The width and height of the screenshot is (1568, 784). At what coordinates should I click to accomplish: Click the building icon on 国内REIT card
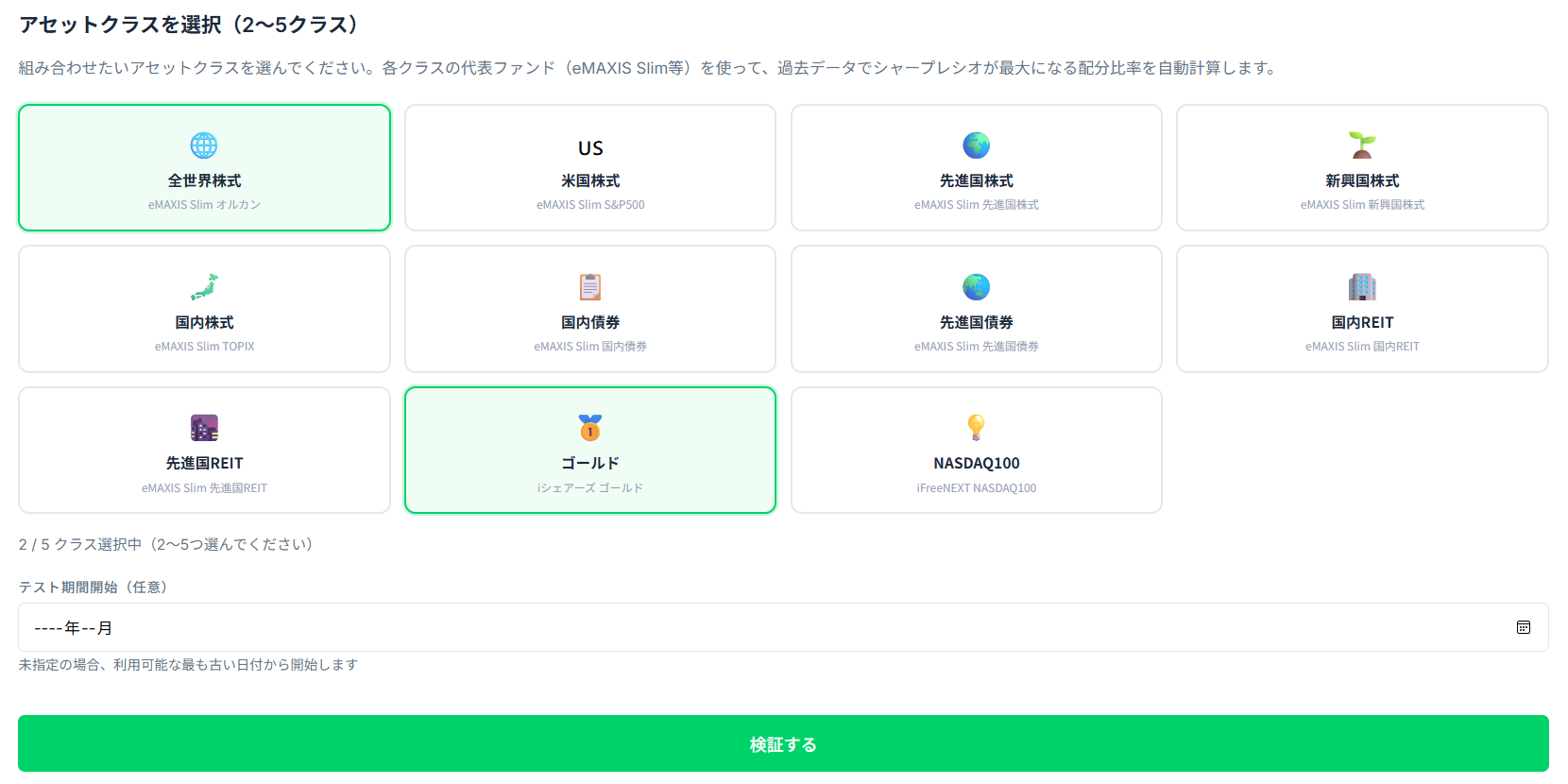click(x=1362, y=286)
